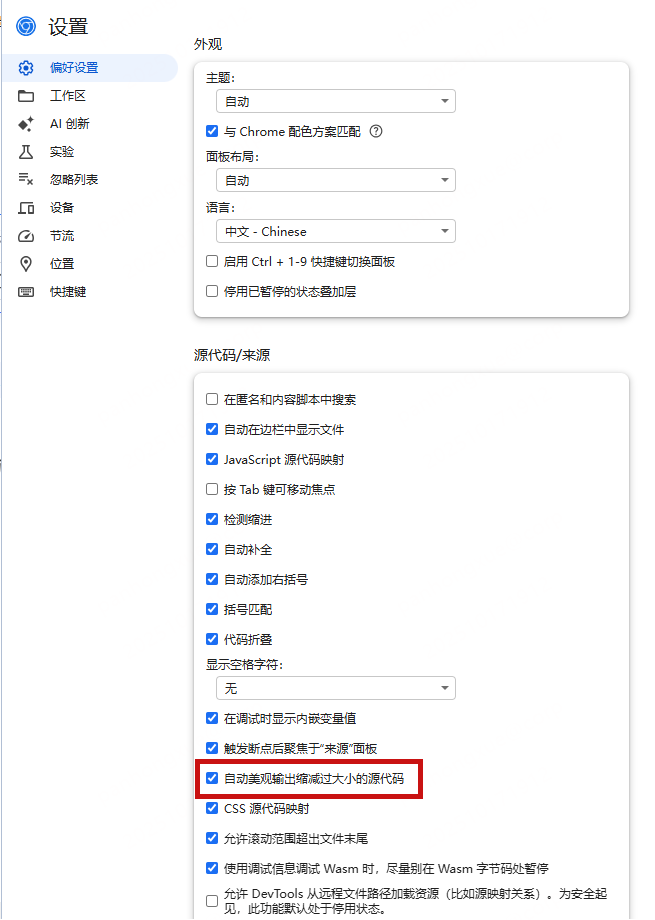
Task: Click the help icon next to Chrome 配色方案匹配
Action: pos(376,131)
